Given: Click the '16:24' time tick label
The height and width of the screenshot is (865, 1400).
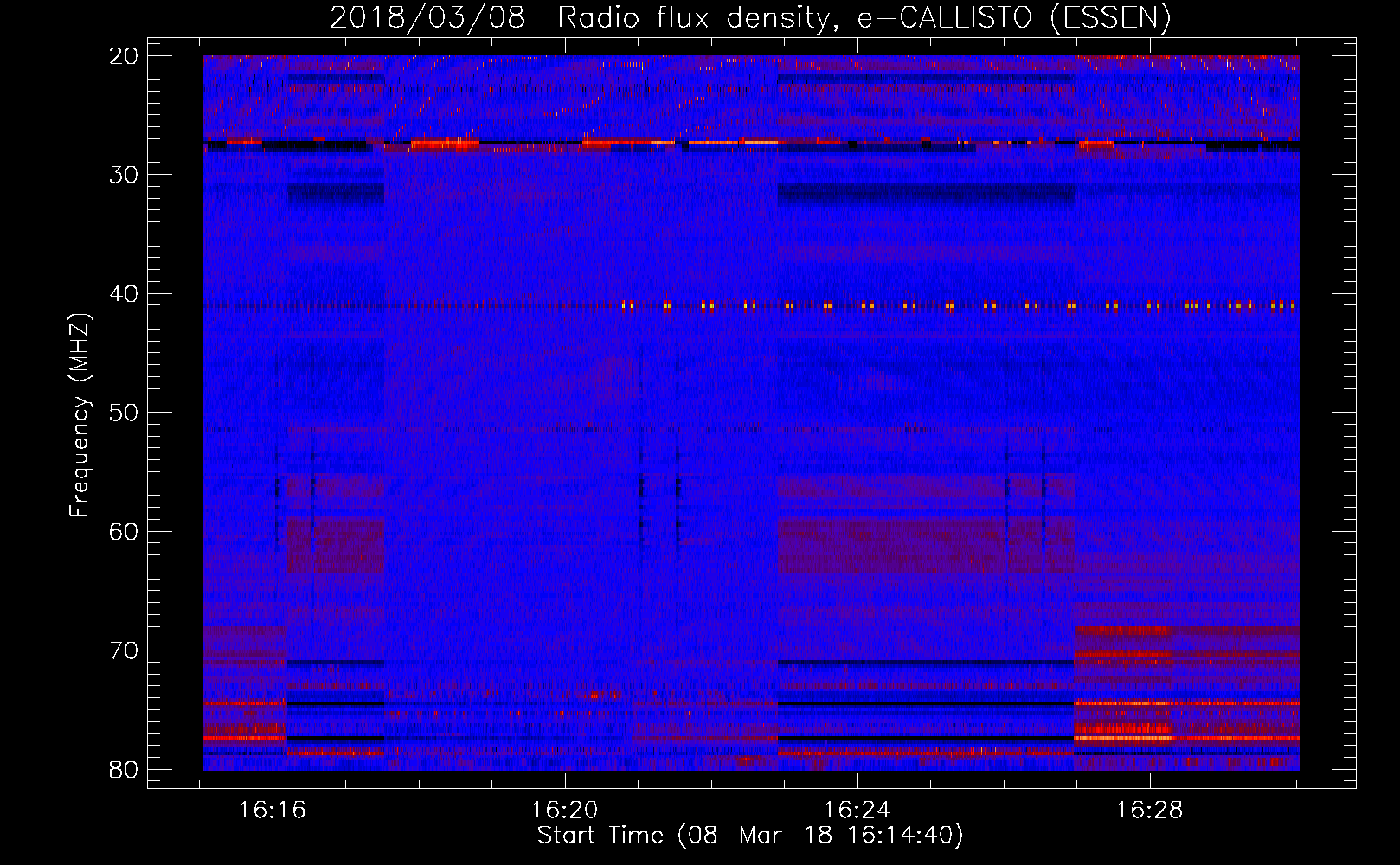Looking at the screenshot, I should tap(857, 811).
